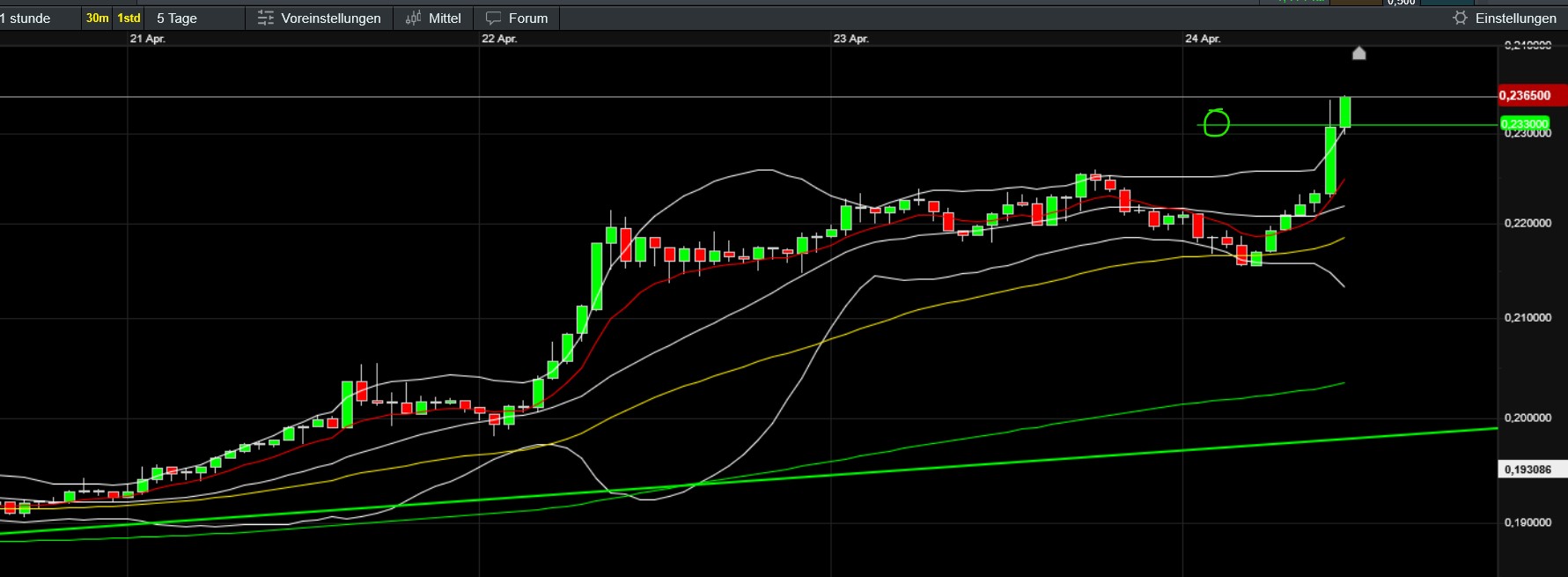Click the gear icon for Einstellungen
Viewport: 1568px width, 577px height.
click(1461, 18)
